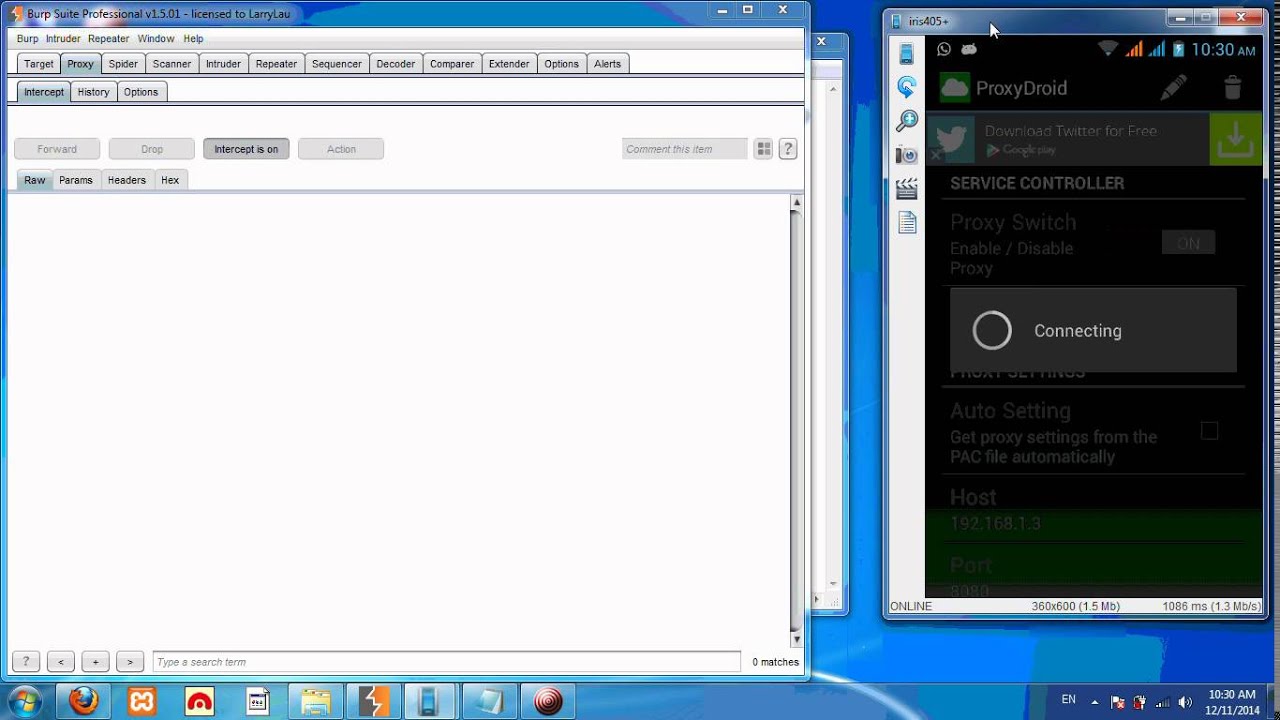Click the question mark button beside search bar
Screen dimensions: 1280x720
[26, 662]
